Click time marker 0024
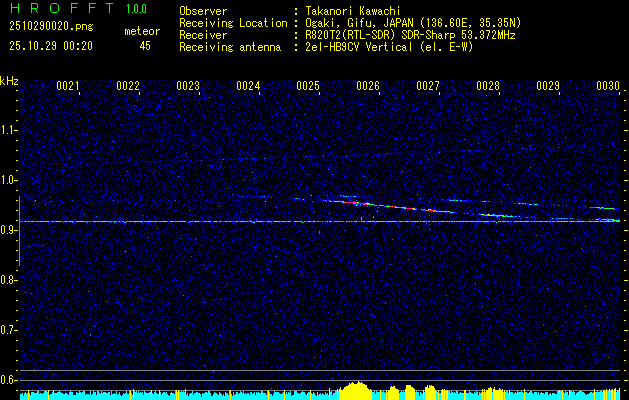 point(248,86)
